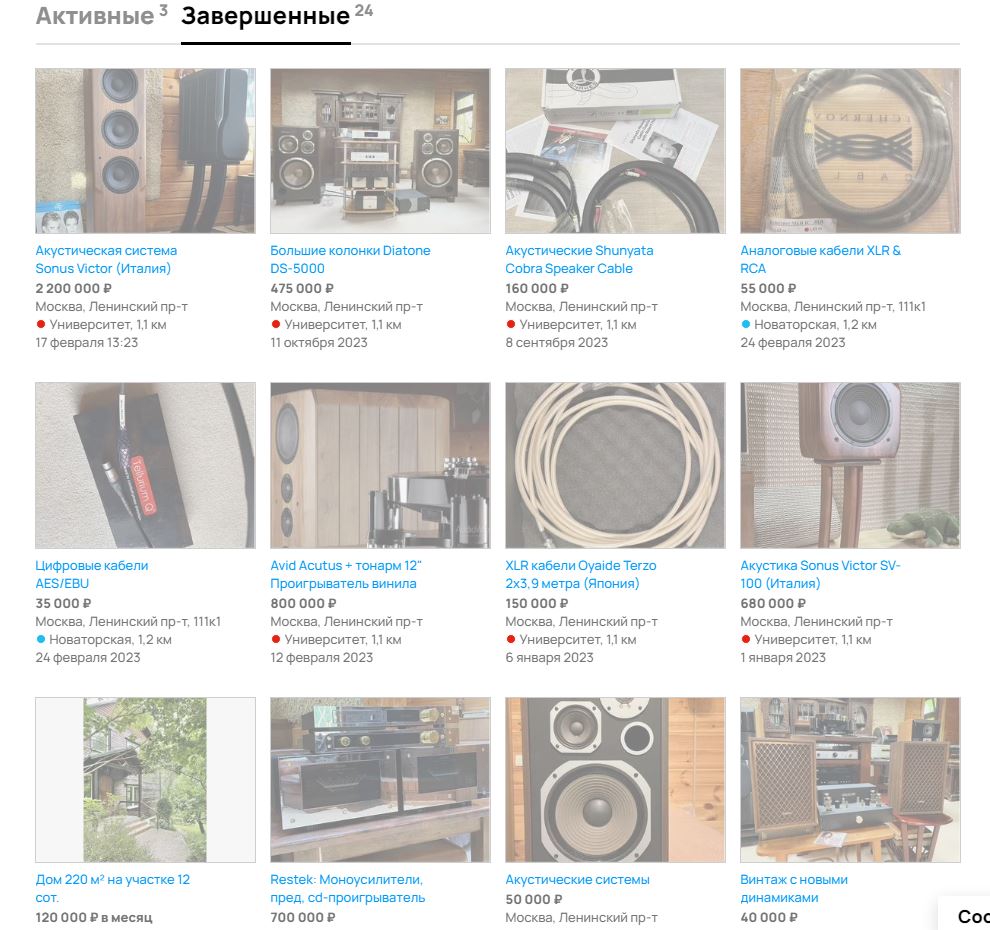The image size is (990, 930).
Task: Open Аналоговые кабели XLR & RCA link
Action: pyautogui.click(x=820, y=259)
